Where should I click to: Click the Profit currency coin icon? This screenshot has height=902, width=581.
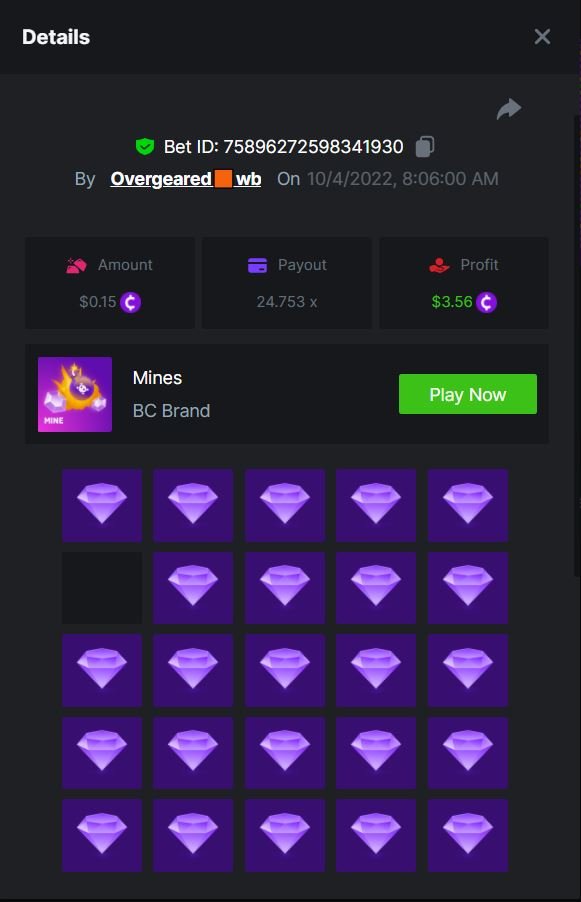tap(486, 302)
